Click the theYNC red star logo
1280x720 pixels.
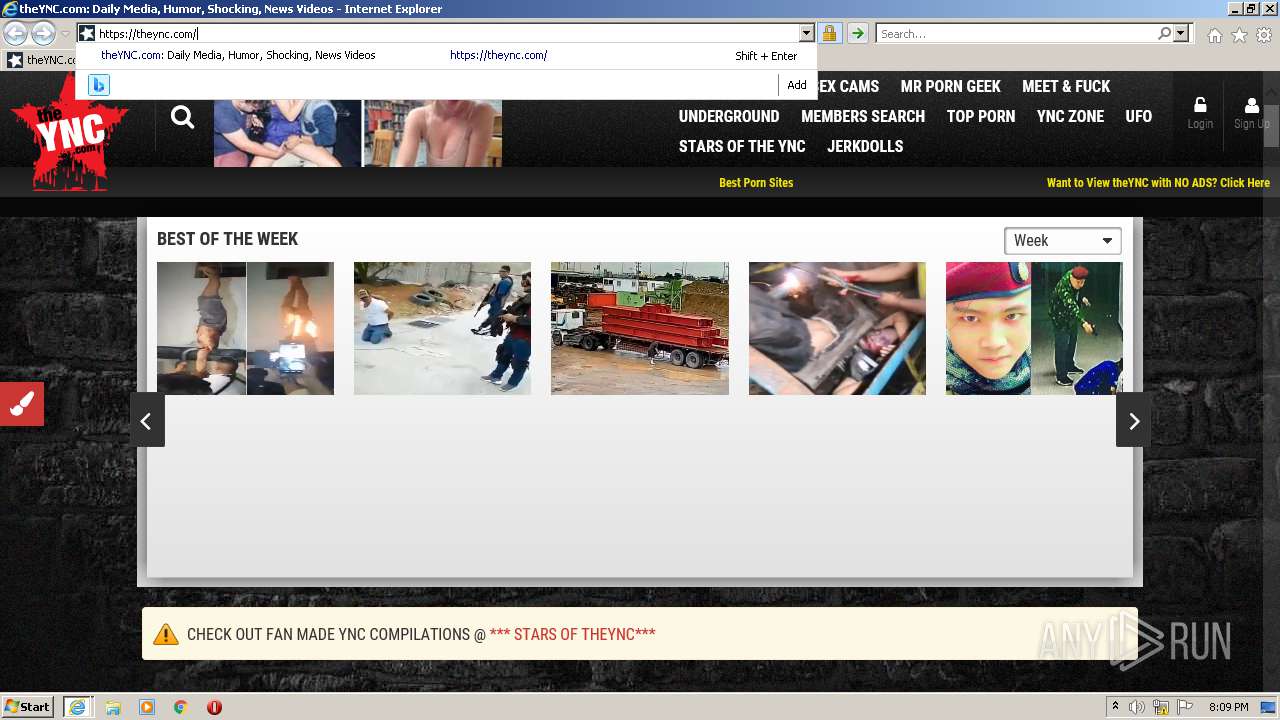coord(70,131)
